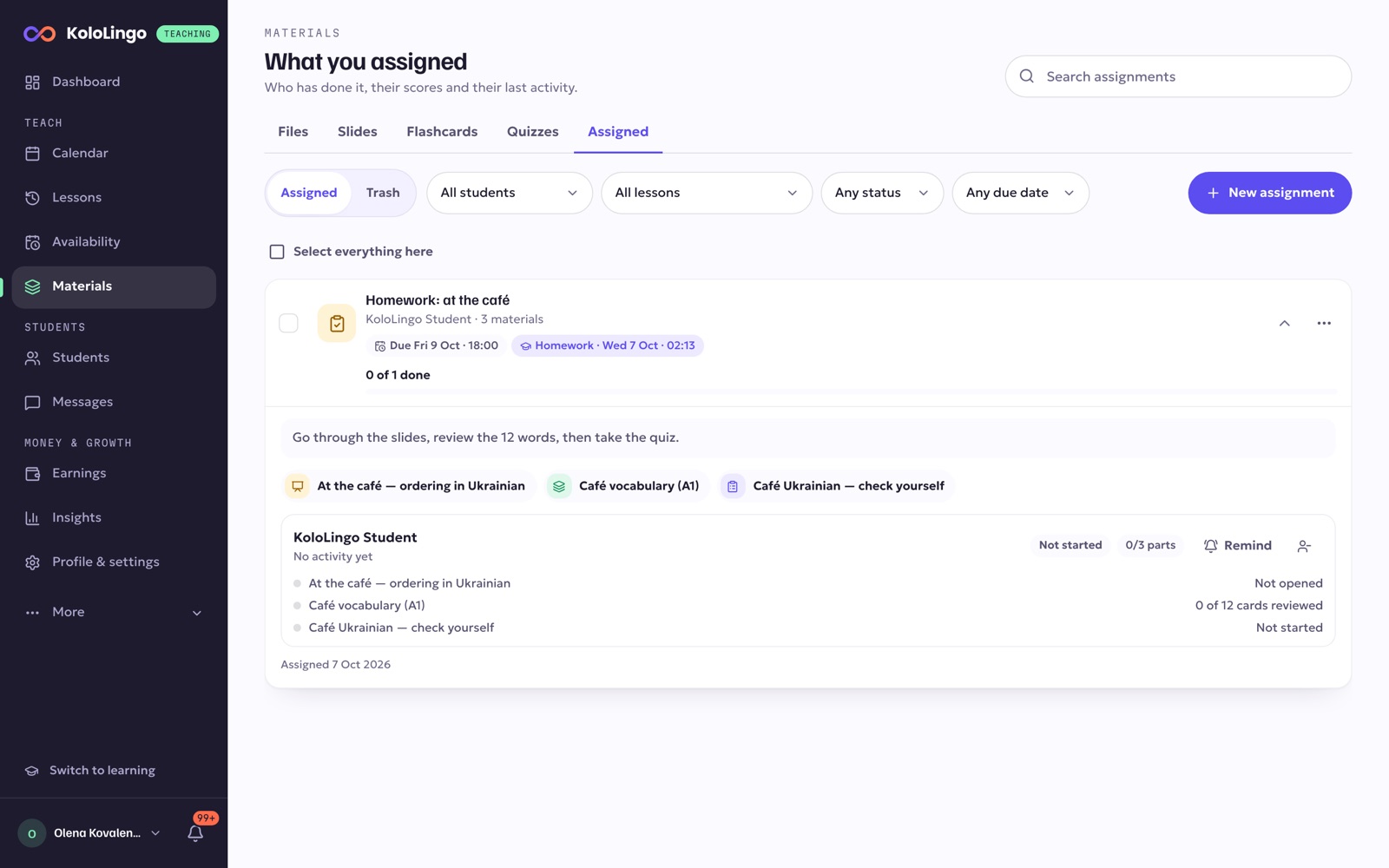Image resolution: width=1389 pixels, height=868 pixels.
Task: Switch to the Slides tab
Action: point(358,132)
